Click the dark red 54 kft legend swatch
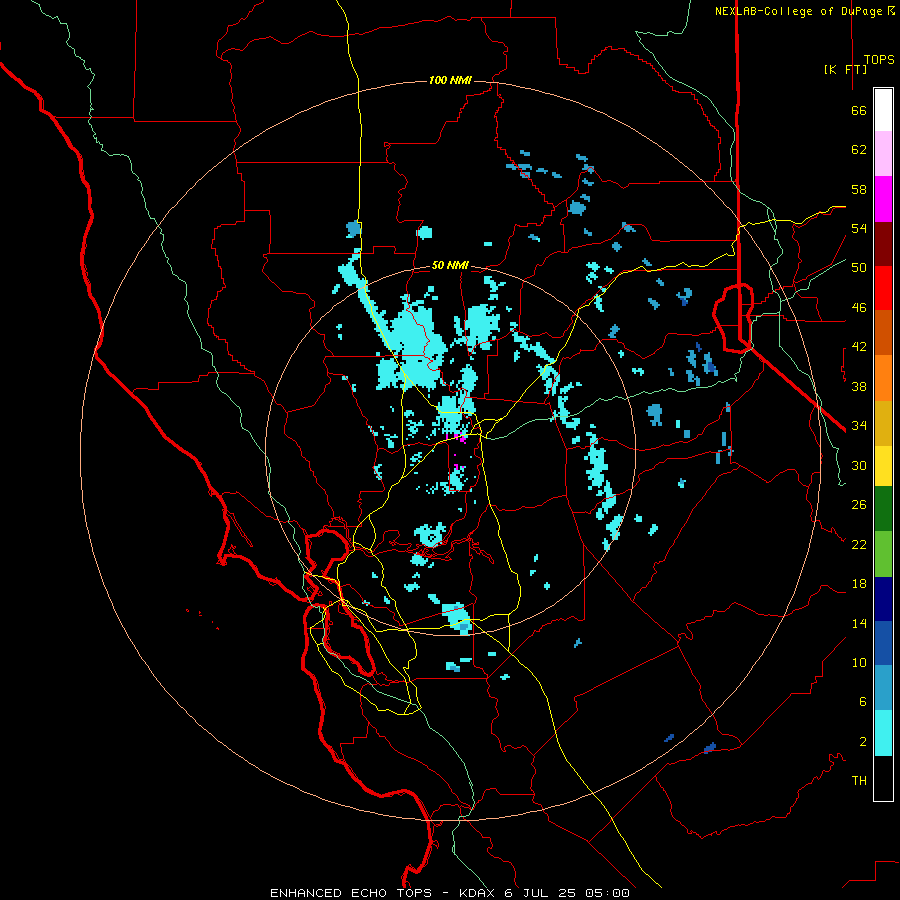This screenshot has height=900, width=900. (x=883, y=244)
